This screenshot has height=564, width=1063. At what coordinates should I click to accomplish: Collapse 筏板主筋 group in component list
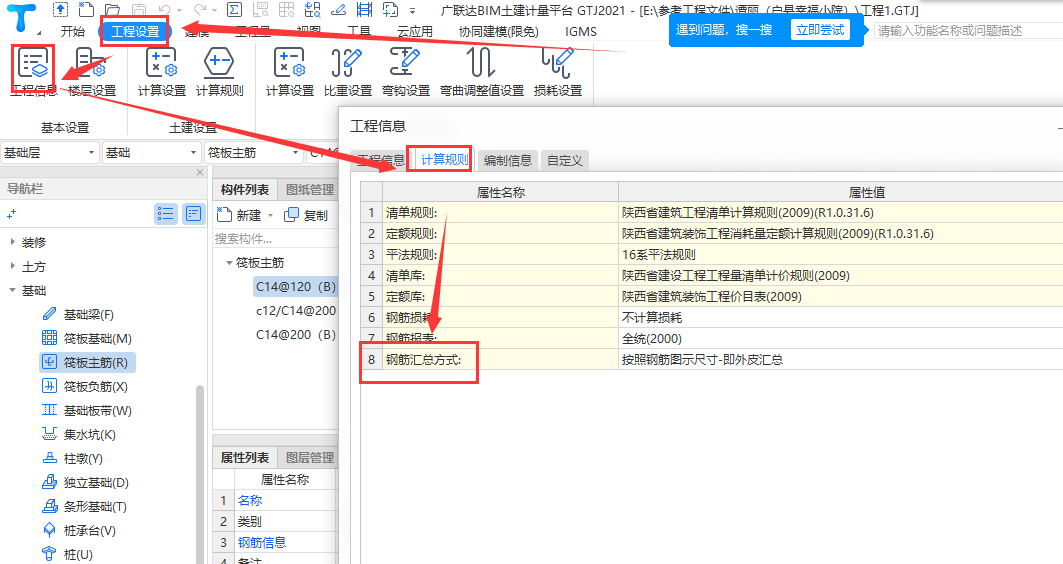(x=229, y=262)
